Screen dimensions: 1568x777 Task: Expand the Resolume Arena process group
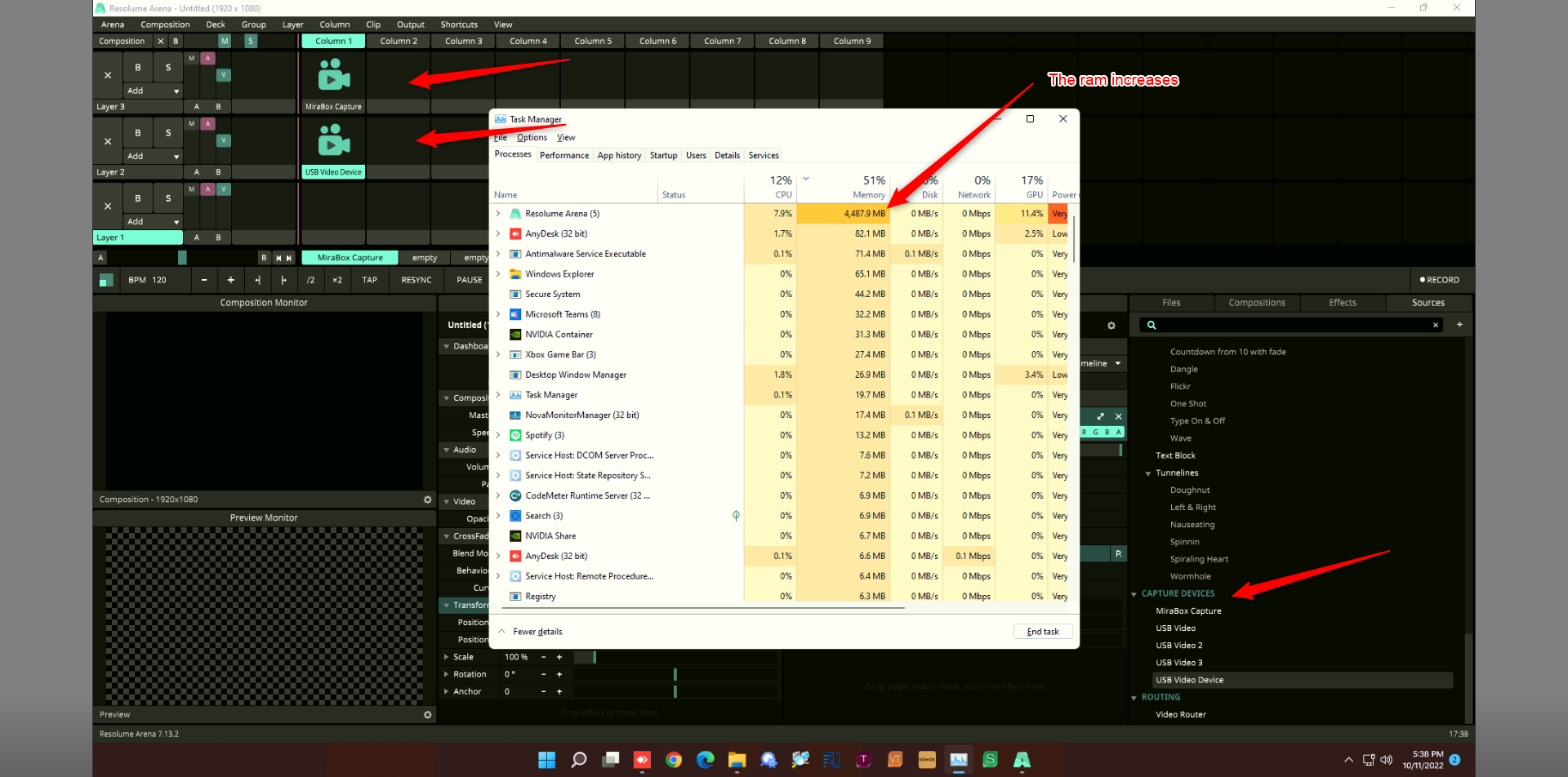498,214
